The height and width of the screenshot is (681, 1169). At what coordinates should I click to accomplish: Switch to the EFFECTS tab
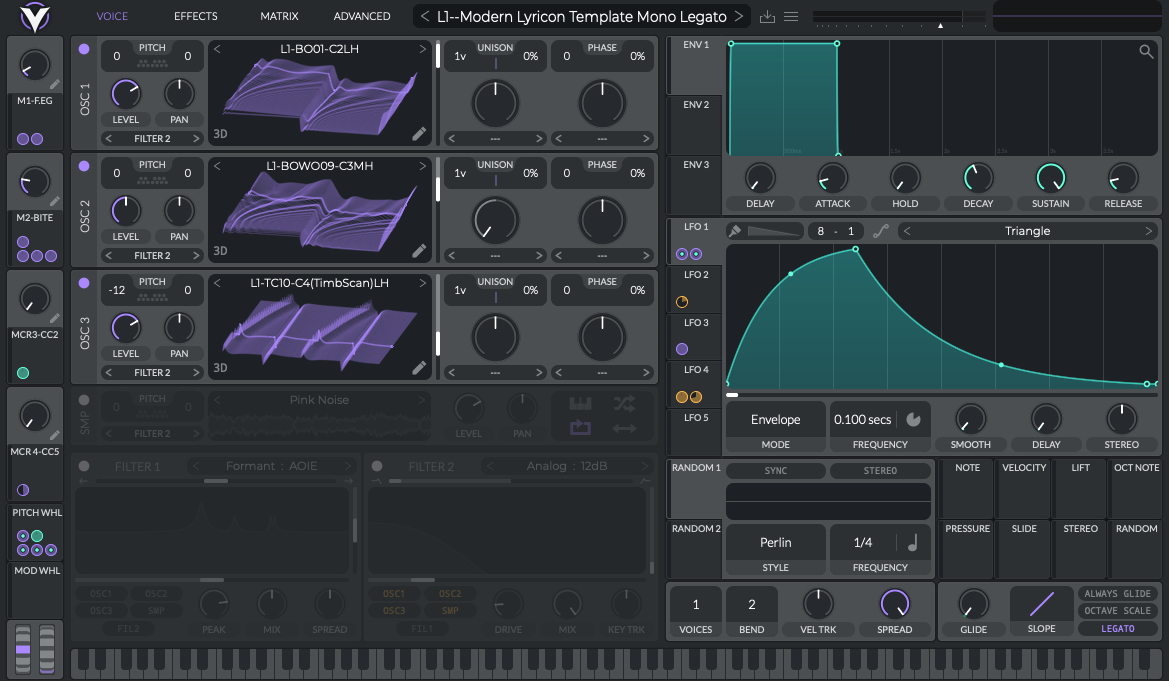(x=195, y=16)
